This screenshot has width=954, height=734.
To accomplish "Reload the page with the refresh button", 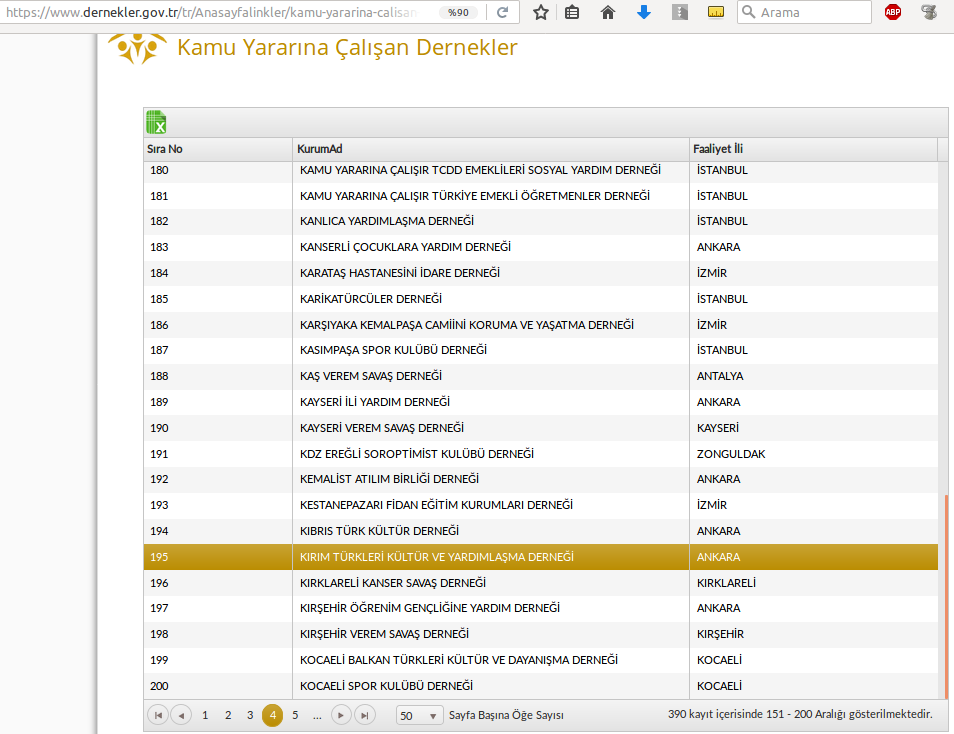I will 502,13.
